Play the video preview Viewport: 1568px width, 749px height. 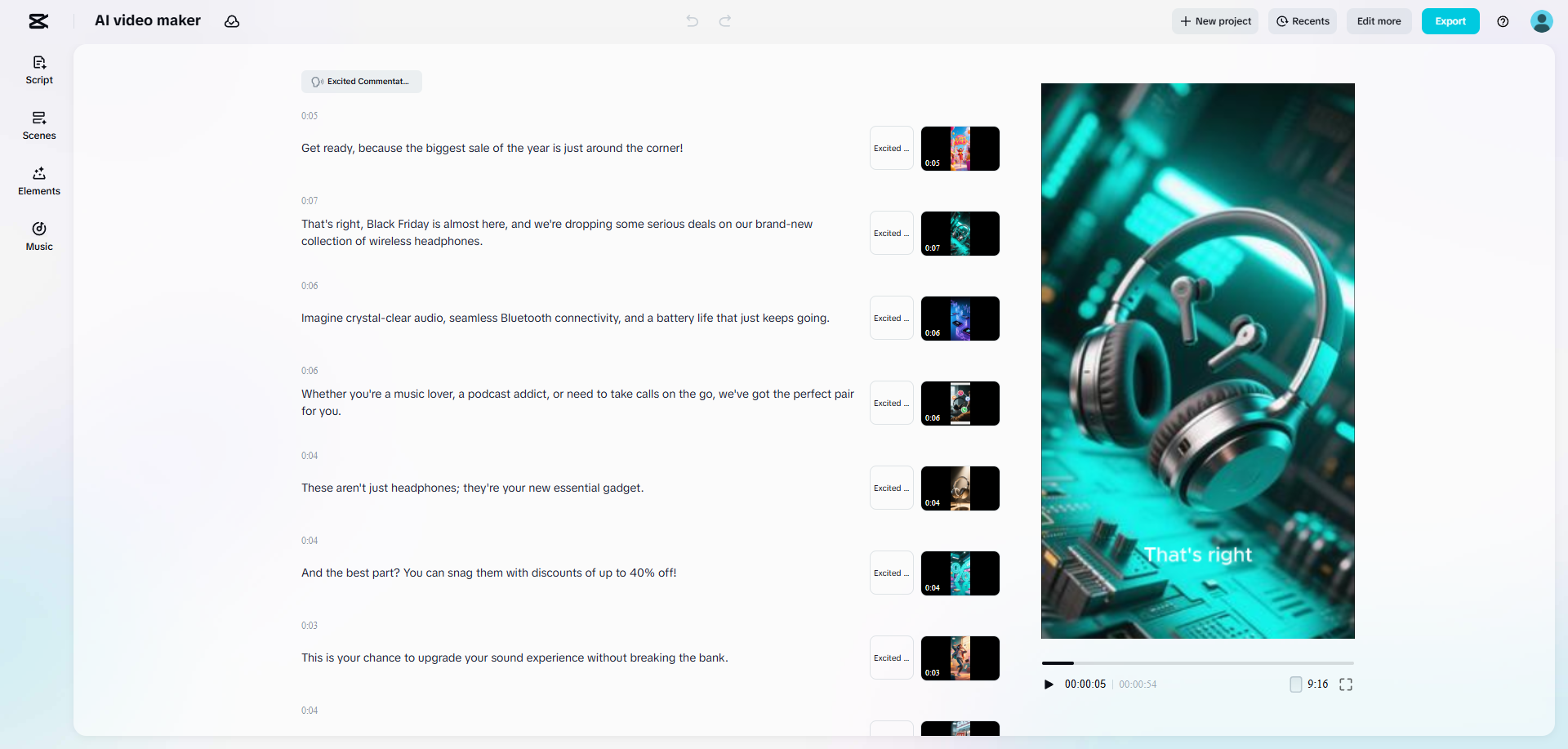[x=1049, y=684]
